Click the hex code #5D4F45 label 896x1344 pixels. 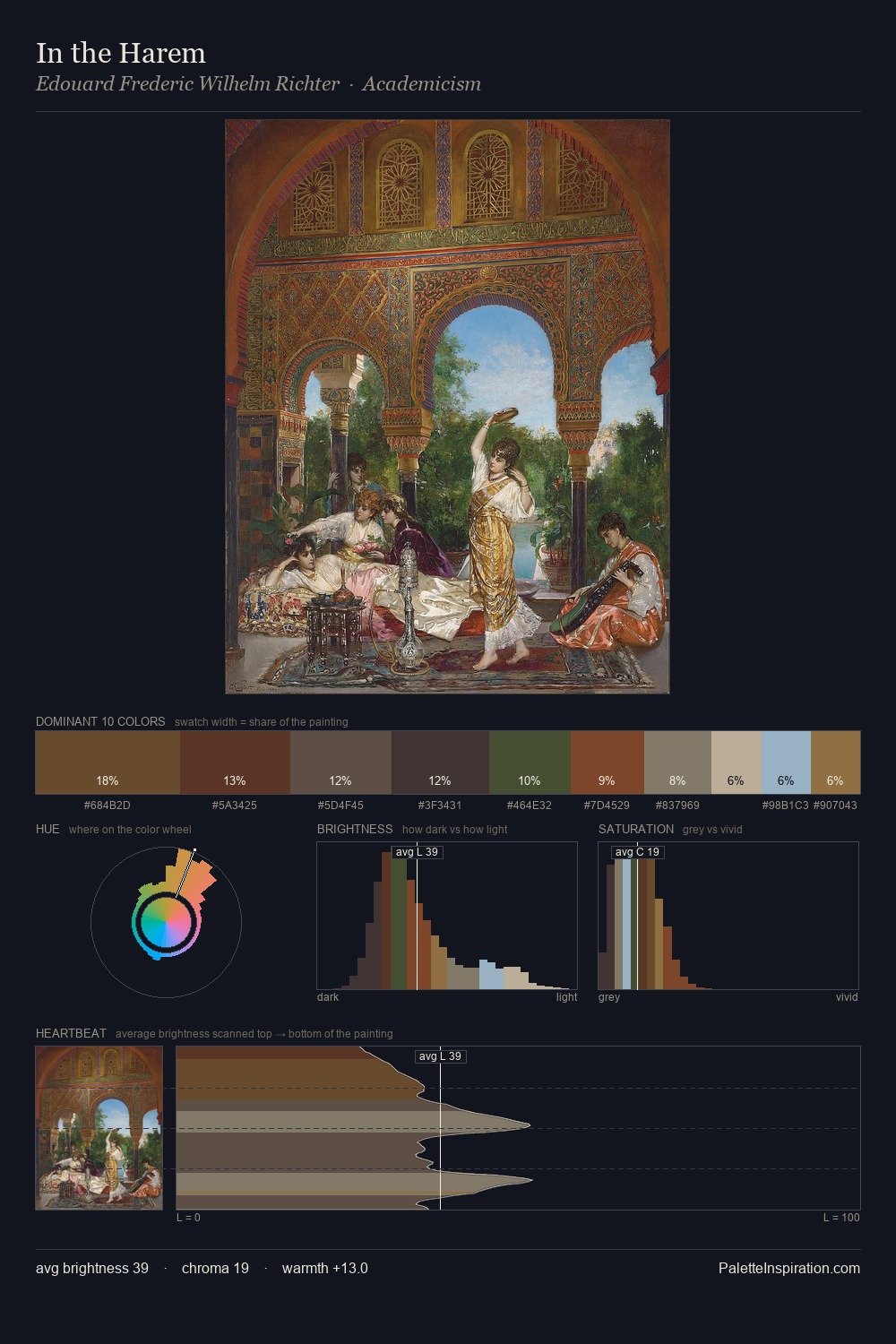pyautogui.click(x=340, y=805)
